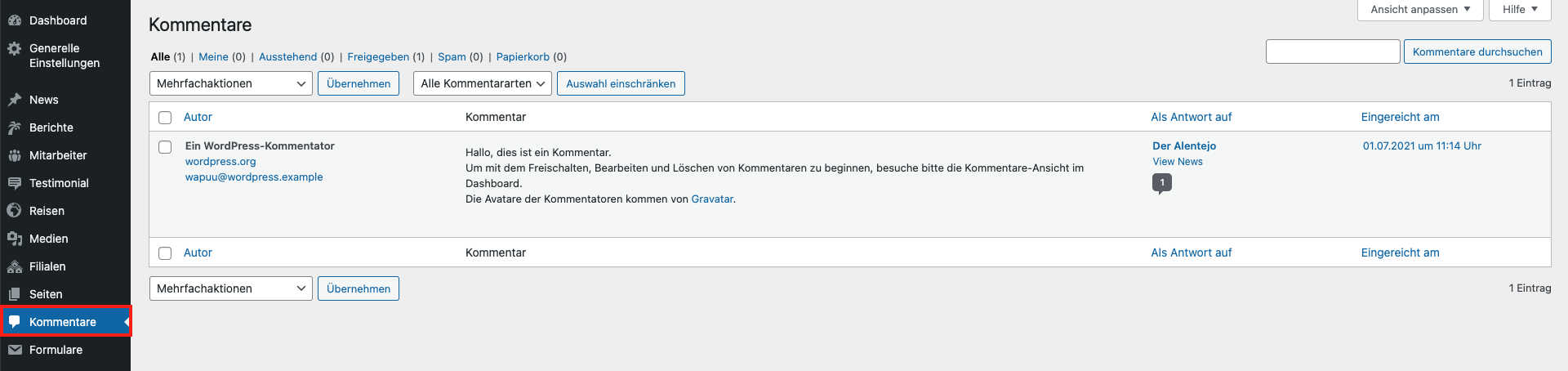Tick the select-all checkbox in table footer
This screenshot has height=371, width=1568.
coord(165,253)
